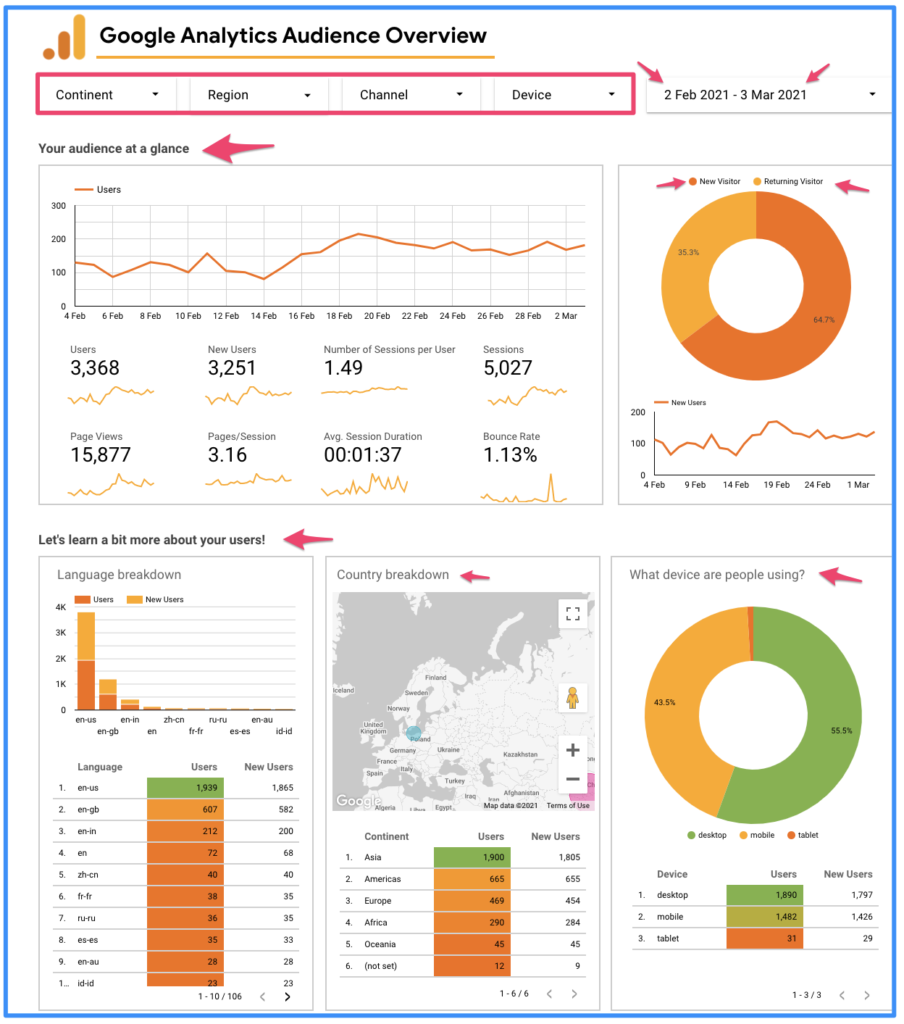Open the Device filter dropdown
The image size is (904, 1024).
click(x=562, y=95)
